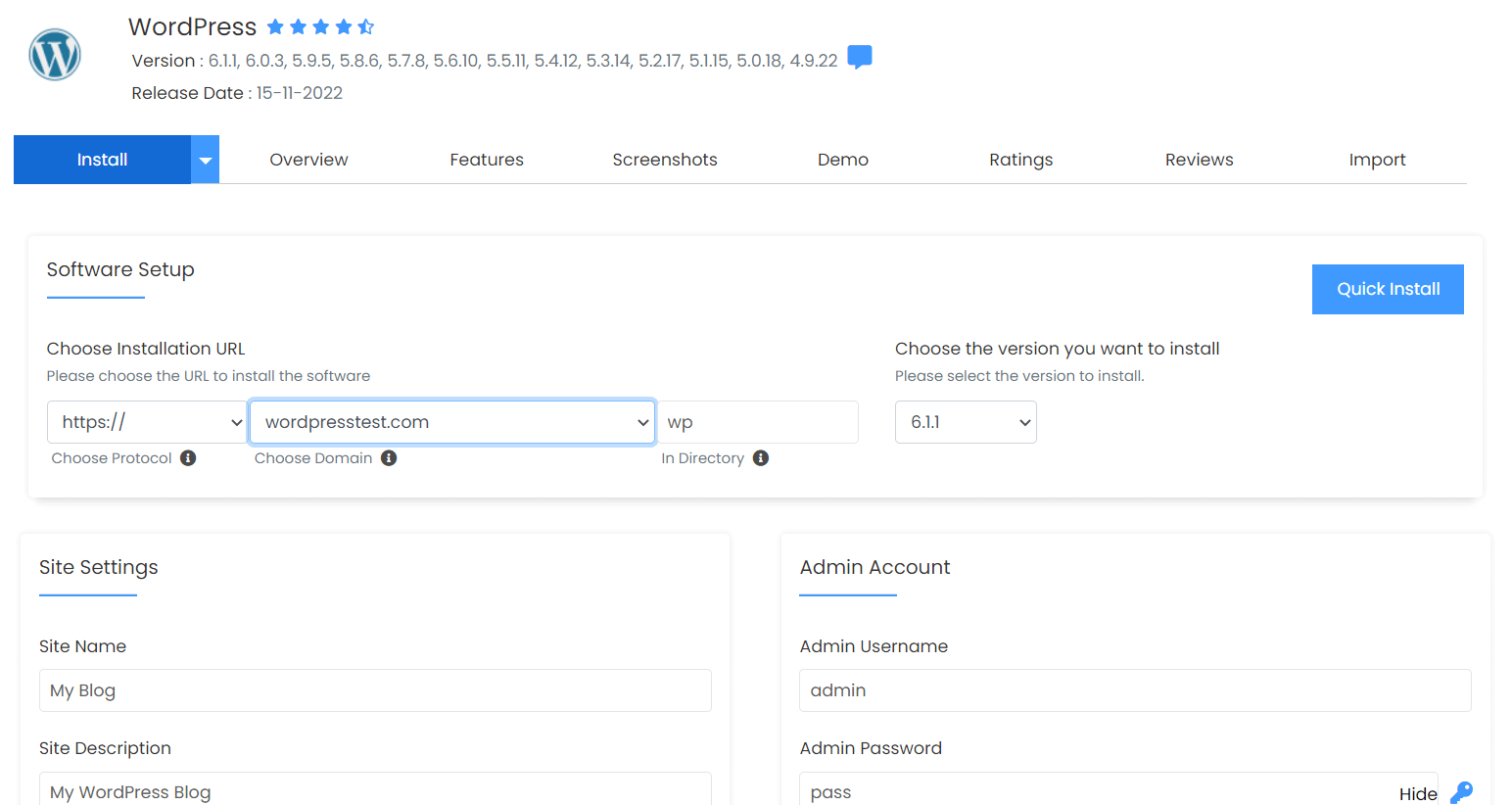Viewport: 1512px width, 805px height.
Task: Switch to the Overview tab
Action: click(308, 160)
